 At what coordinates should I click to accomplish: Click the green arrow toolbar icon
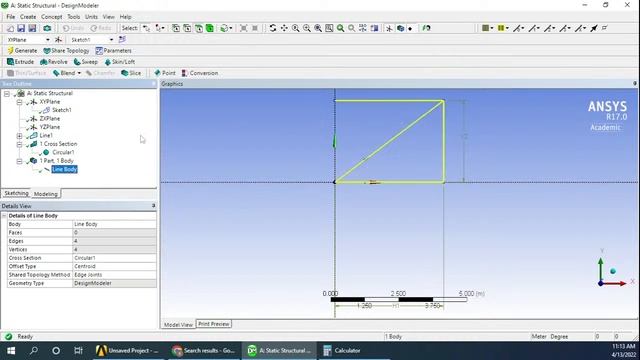pyautogui.click(x=426, y=28)
